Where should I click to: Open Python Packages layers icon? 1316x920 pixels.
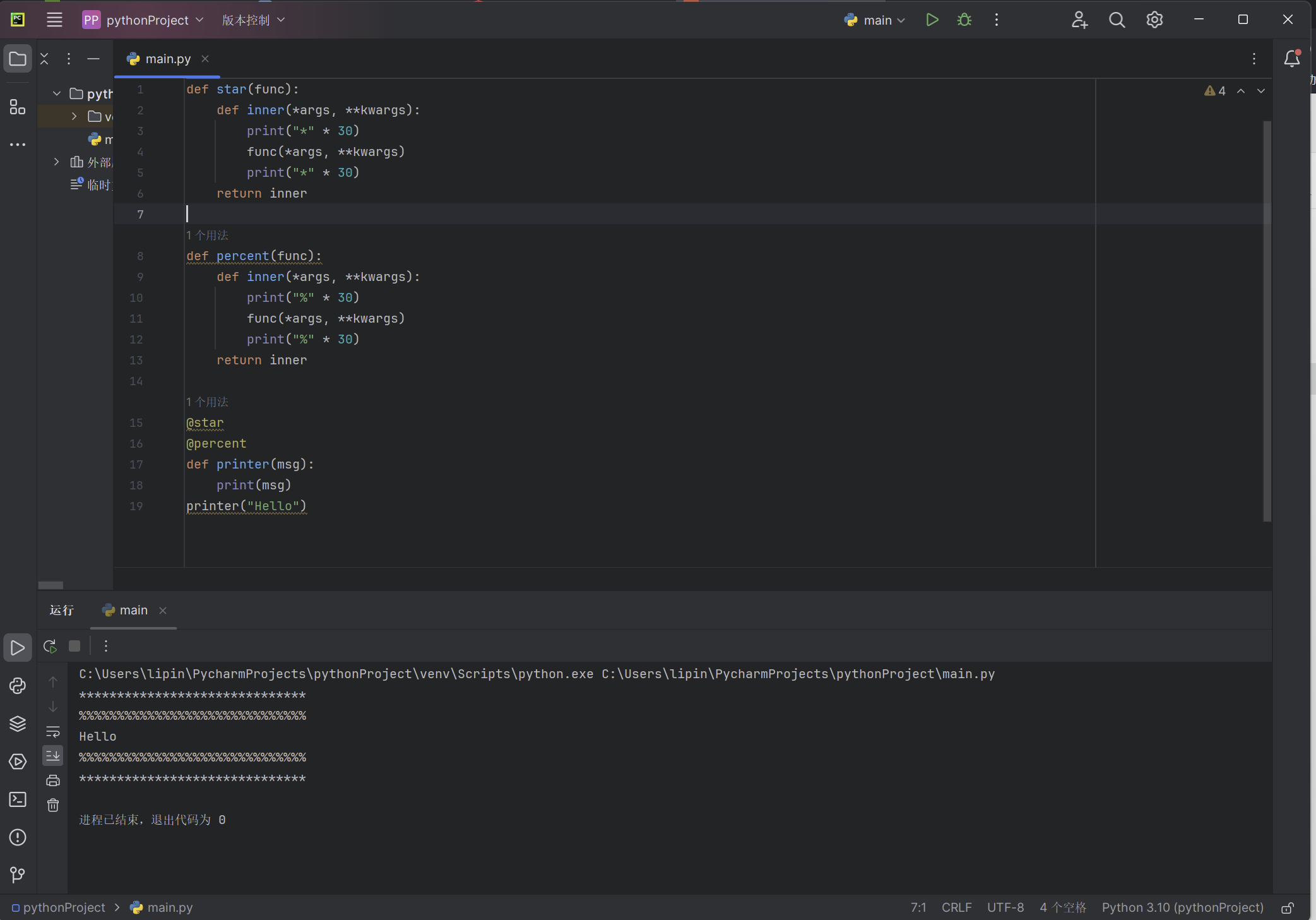18,724
